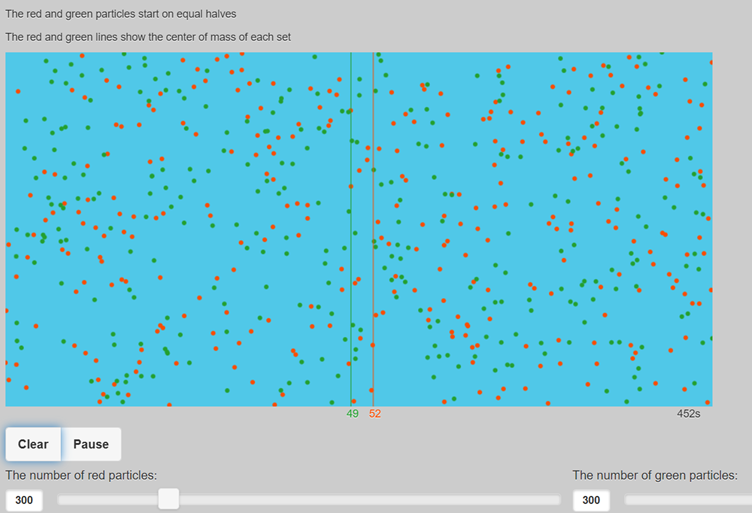Click the red 52 position label
This screenshot has height=513, width=752.
click(x=375, y=413)
